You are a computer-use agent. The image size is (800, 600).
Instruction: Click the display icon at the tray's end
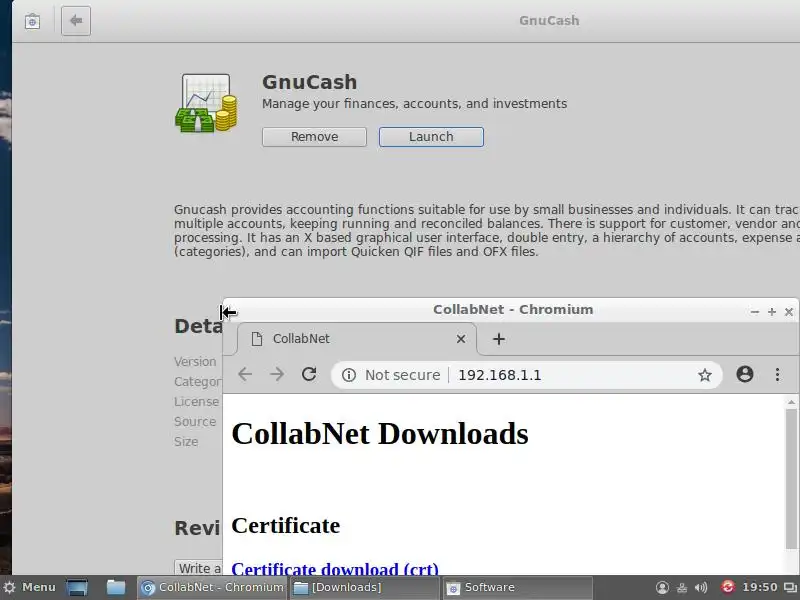[x=790, y=588]
